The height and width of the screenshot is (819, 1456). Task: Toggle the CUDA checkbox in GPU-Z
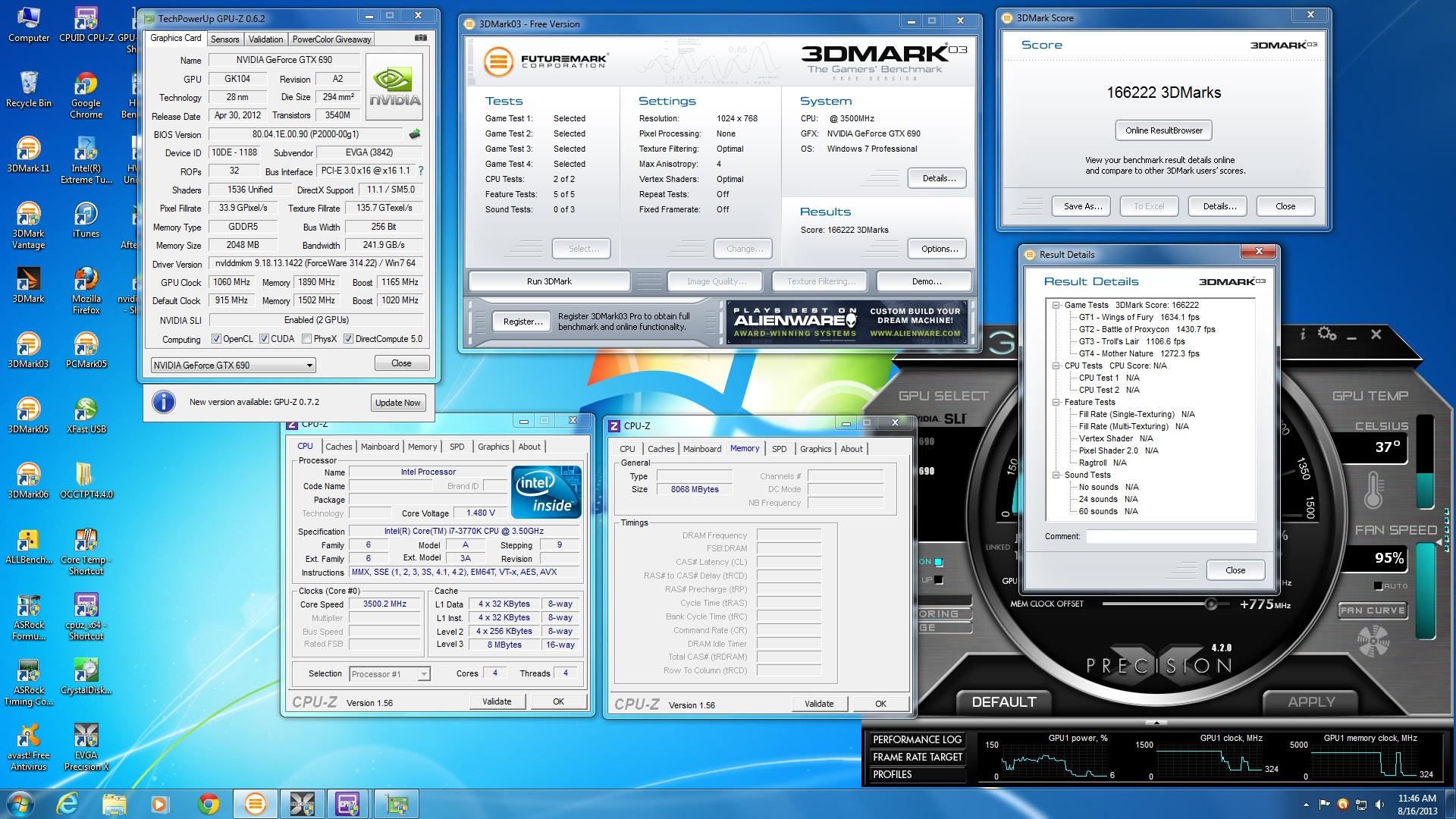click(264, 339)
